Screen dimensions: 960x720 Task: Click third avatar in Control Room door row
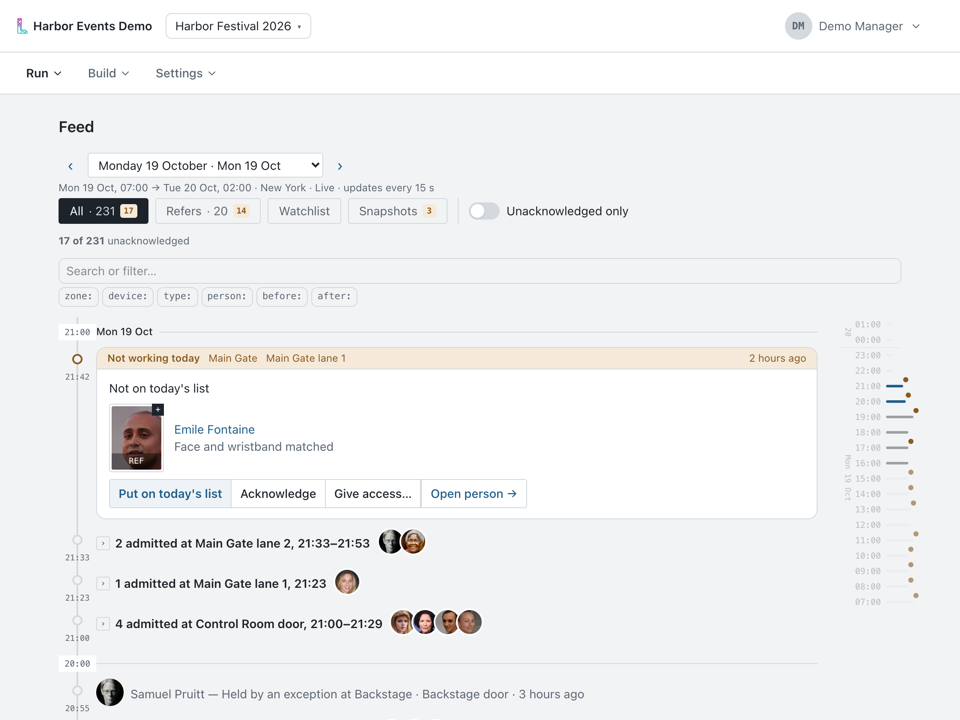click(448, 623)
